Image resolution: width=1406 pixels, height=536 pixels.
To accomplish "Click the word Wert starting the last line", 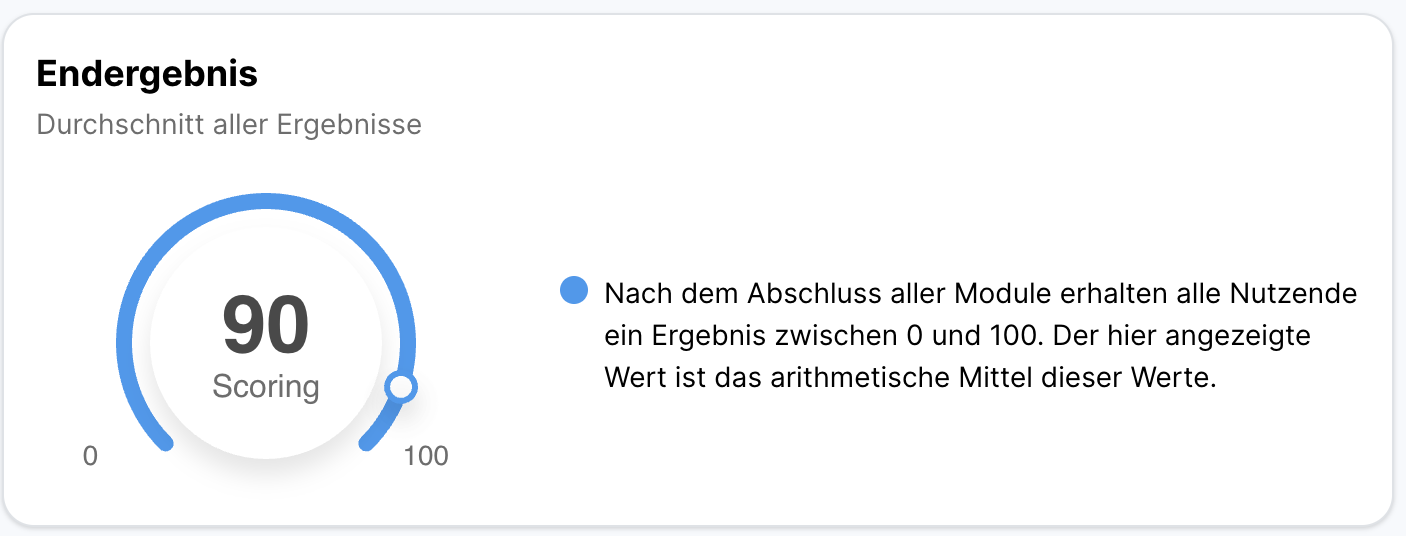I will (x=630, y=379).
